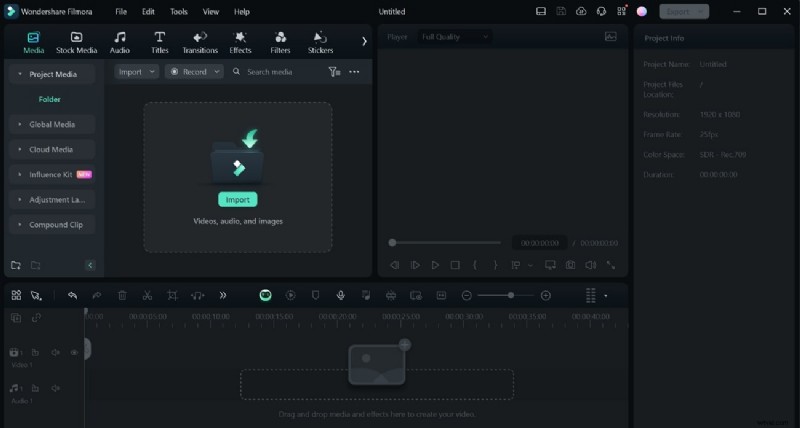Screen dimensions: 800x428
Task: Expand the Cloud Media section
Action: point(52,149)
